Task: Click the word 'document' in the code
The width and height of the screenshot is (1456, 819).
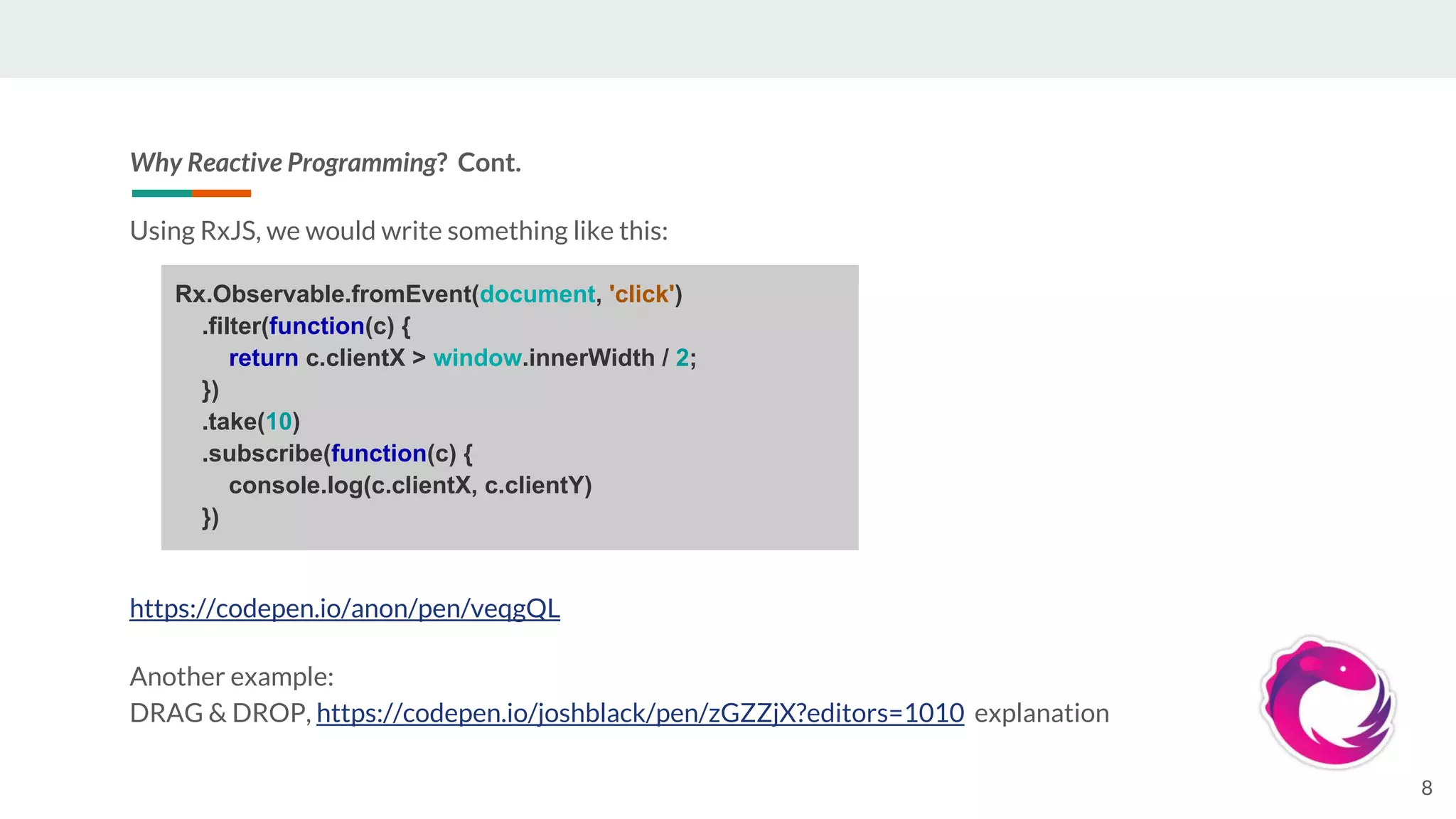Action: click(x=537, y=294)
